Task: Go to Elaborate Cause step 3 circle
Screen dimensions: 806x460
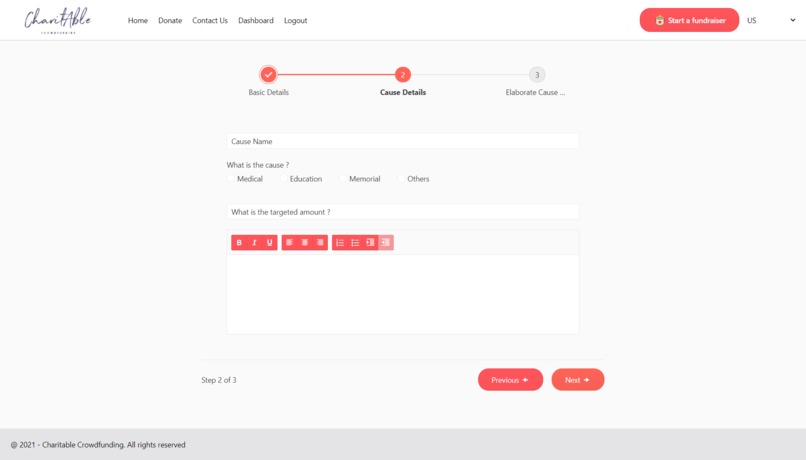Action: (537, 75)
